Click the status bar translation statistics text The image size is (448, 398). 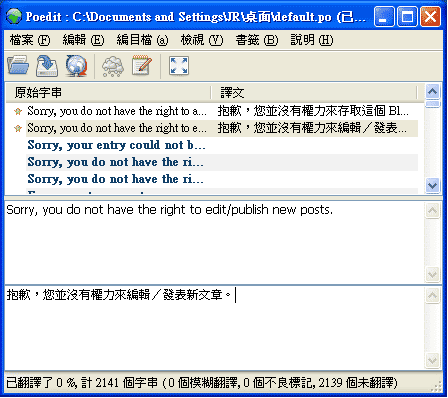point(202,383)
